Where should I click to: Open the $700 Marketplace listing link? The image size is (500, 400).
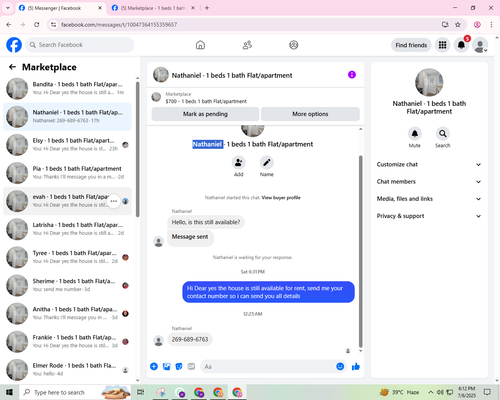coord(206,101)
